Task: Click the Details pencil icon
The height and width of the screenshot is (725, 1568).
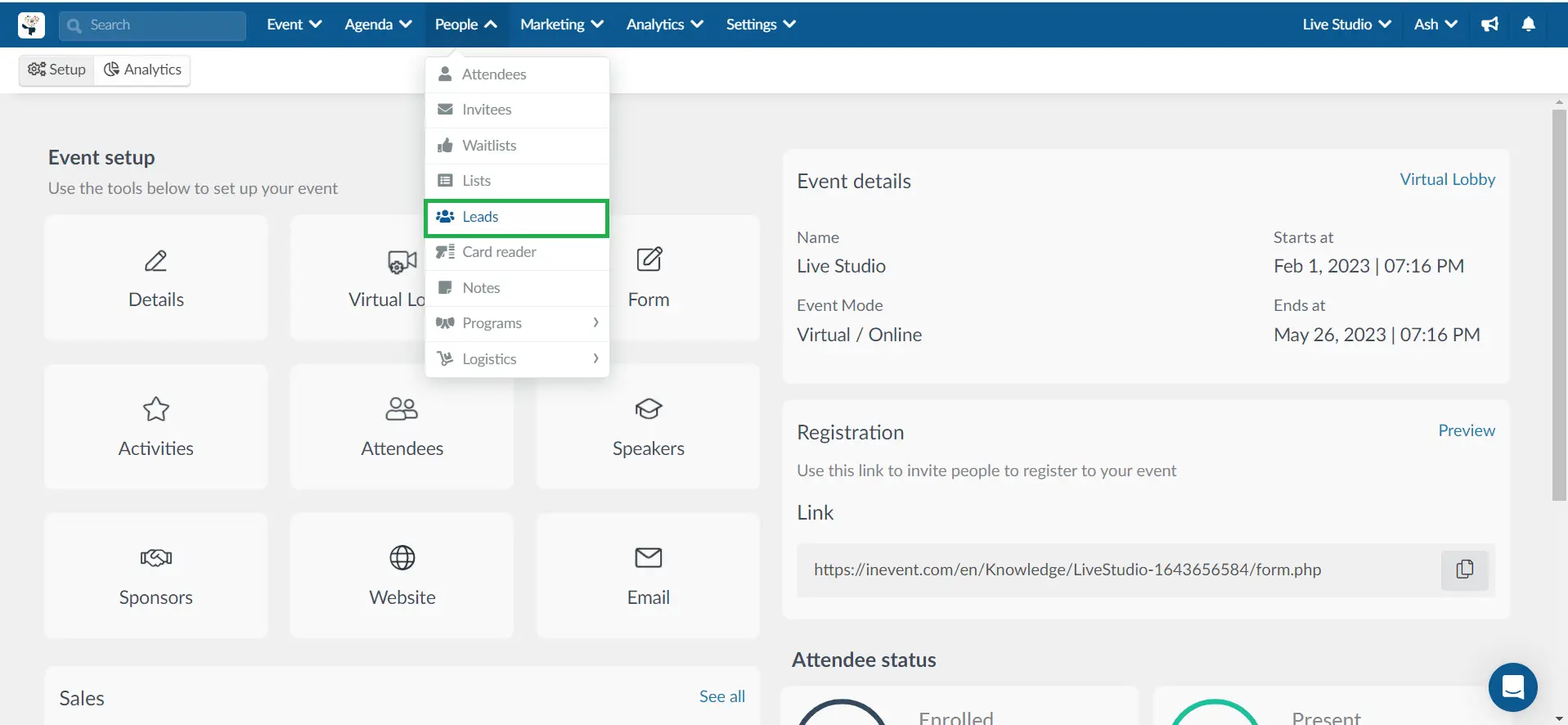Action: 156,261
